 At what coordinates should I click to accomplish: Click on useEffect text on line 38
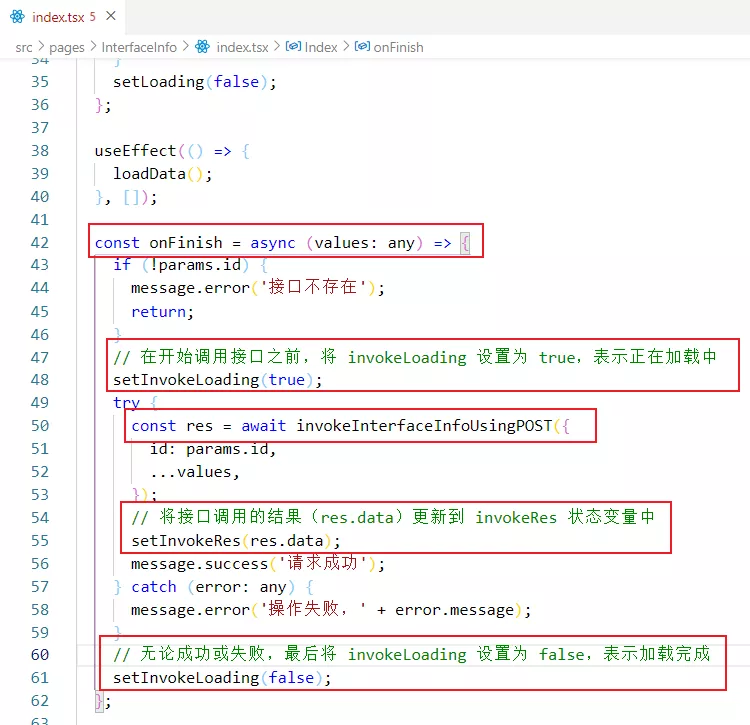[x=135, y=151]
